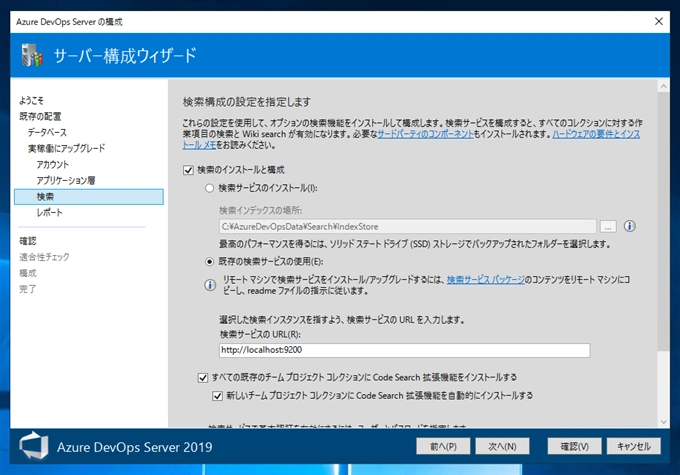Select the レポート step

(49, 213)
